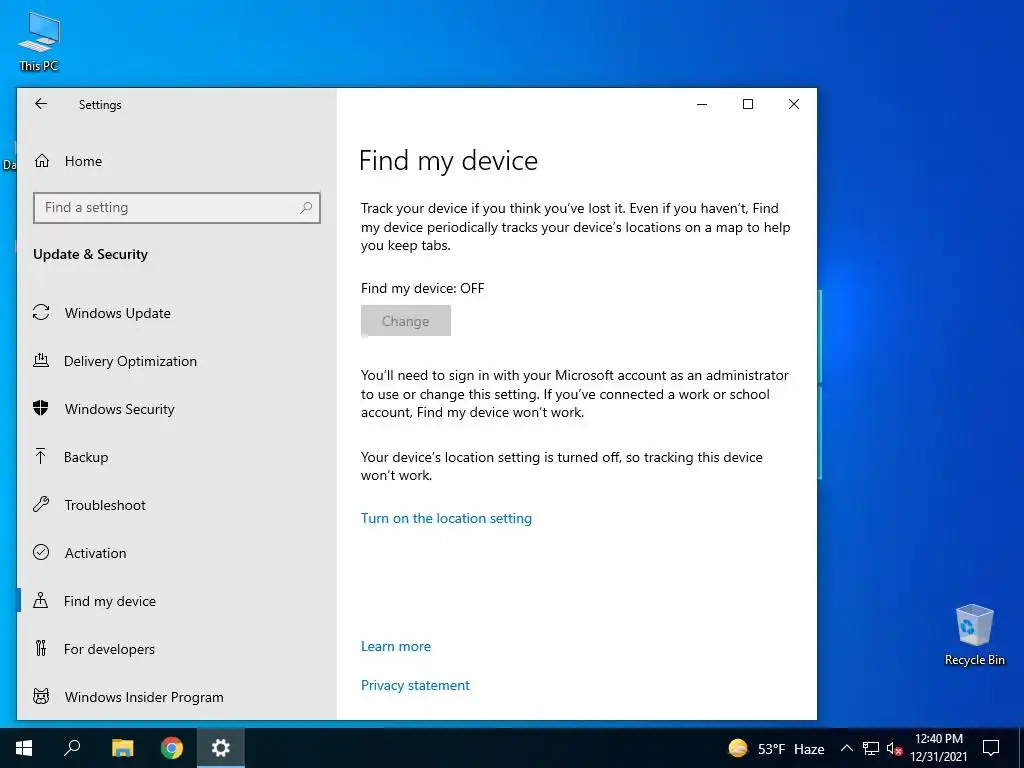
Task: Click the 'Find my device' page title
Action: pyautogui.click(x=448, y=161)
